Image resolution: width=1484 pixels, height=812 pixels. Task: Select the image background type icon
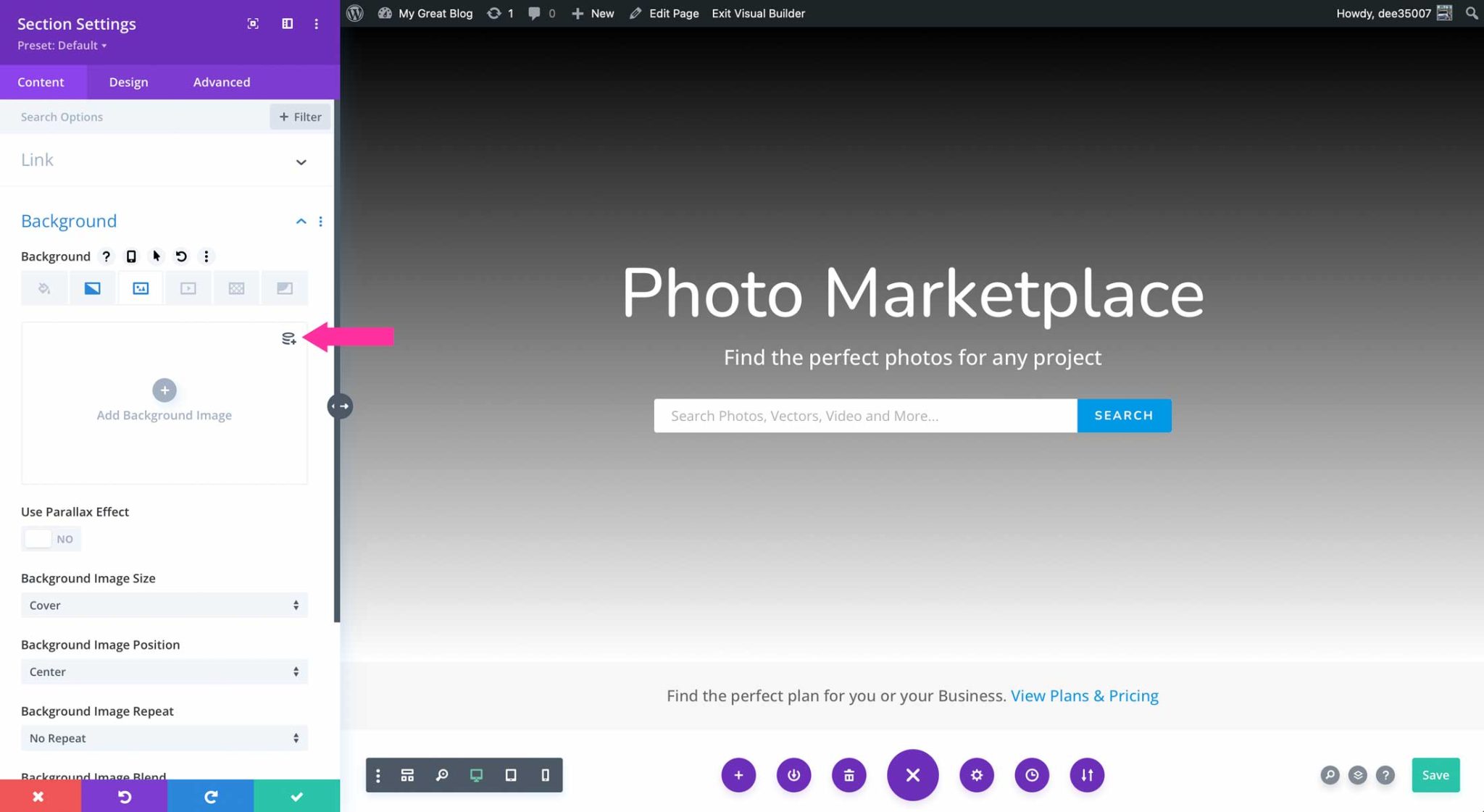(140, 288)
